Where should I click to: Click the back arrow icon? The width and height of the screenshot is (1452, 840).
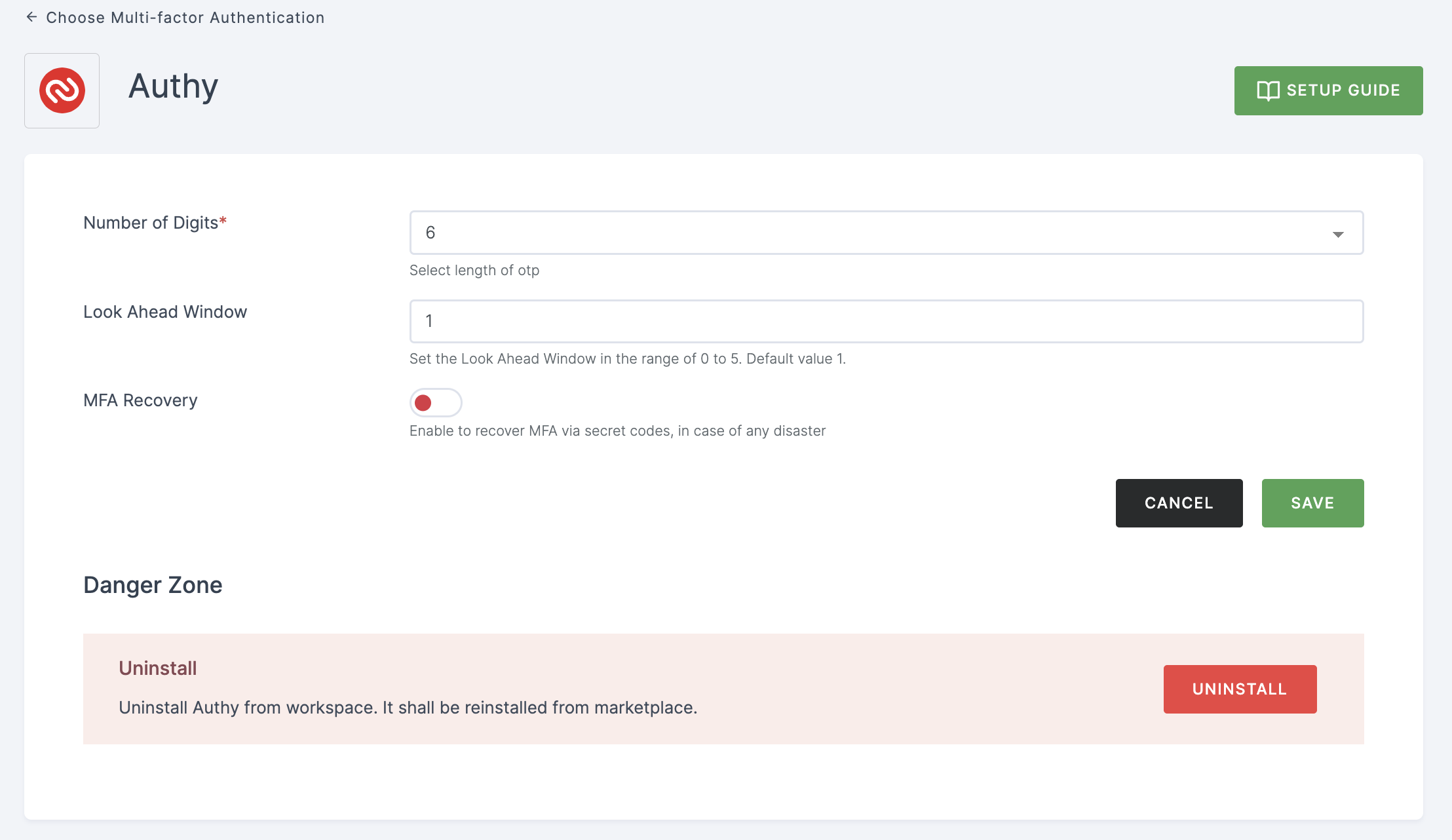pyautogui.click(x=31, y=17)
